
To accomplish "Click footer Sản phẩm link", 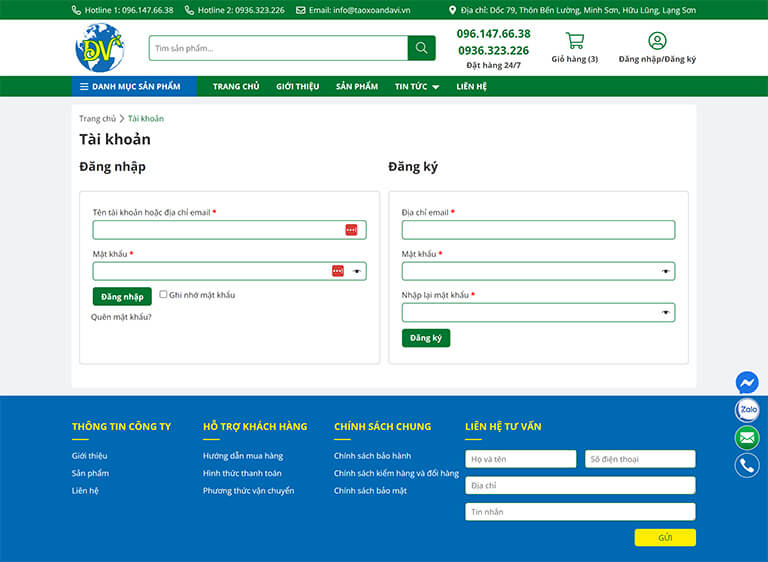I will click(90, 473).
